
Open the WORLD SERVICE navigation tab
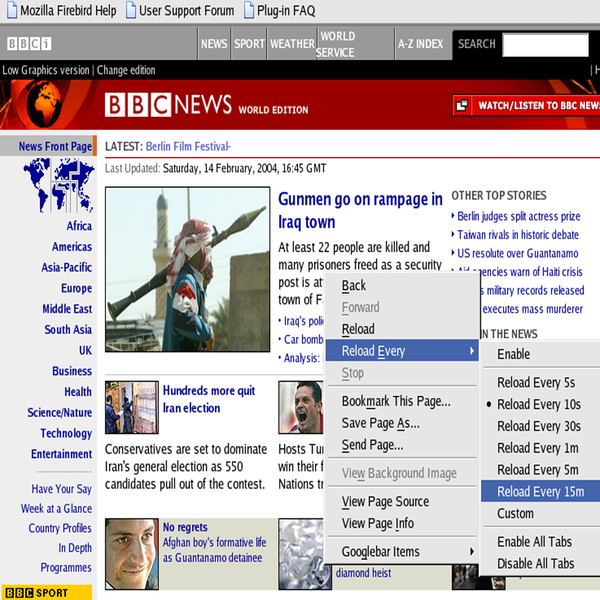coord(355,44)
